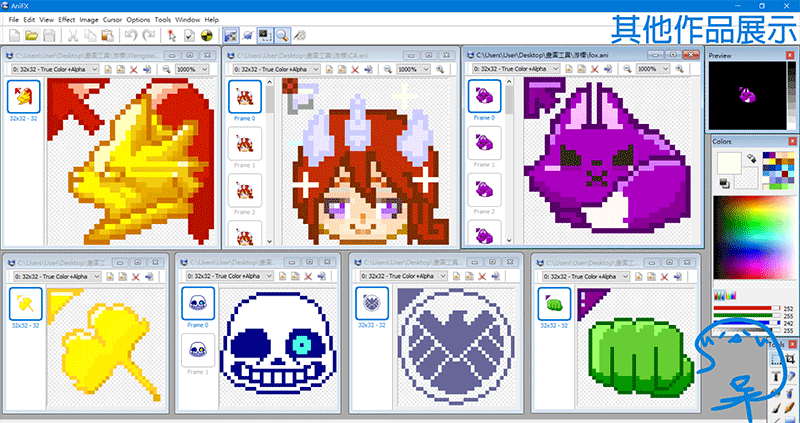Open the Image menu
The width and height of the screenshot is (800, 423).
point(89,19)
